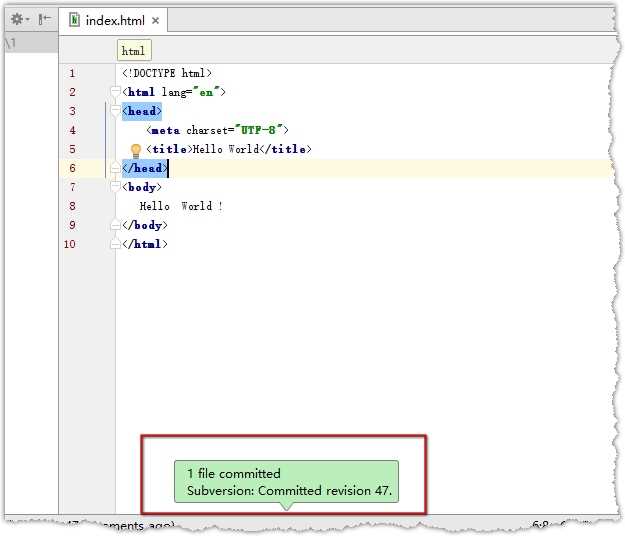Collapse the body tag fold on line 7
This screenshot has height=536, width=625.
(x=115, y=187)
